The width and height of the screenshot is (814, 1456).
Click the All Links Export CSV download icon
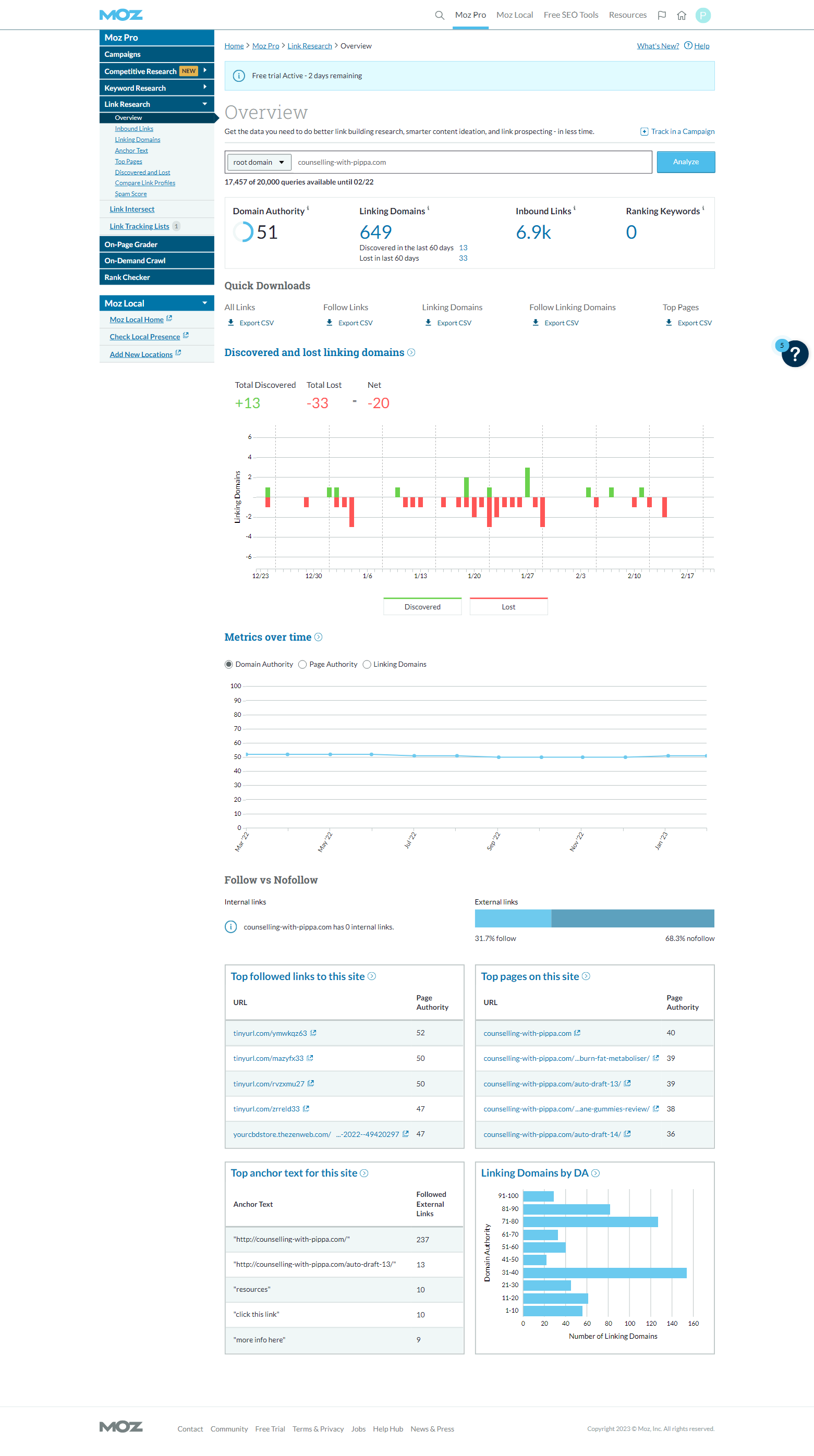(x=230, y=323)
